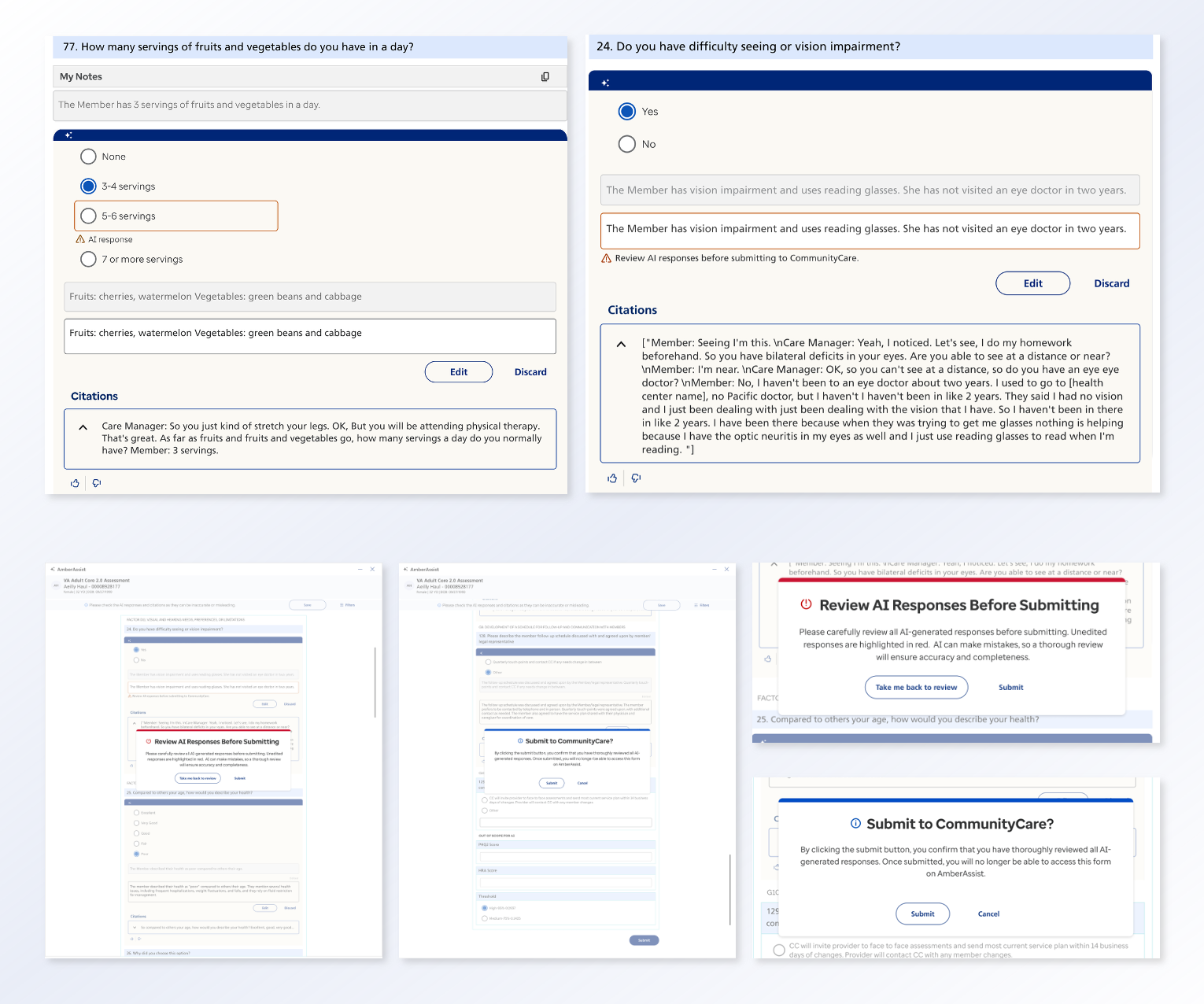Discard the AI response for fruits and vegetables
The height and width of the screenshot is (1004, 1204).
pyautogui.click(x=530, y=372)
